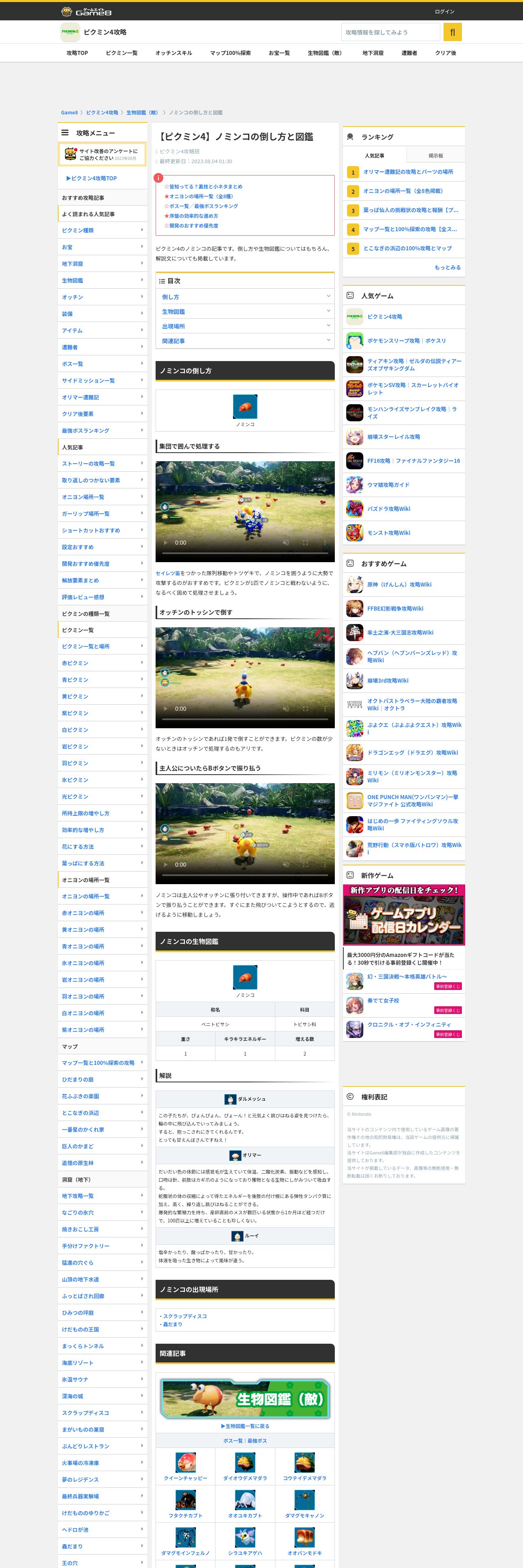Open ピクミン一覧 in navigation bar
The image size is (523, 1568).
[122, 53]
